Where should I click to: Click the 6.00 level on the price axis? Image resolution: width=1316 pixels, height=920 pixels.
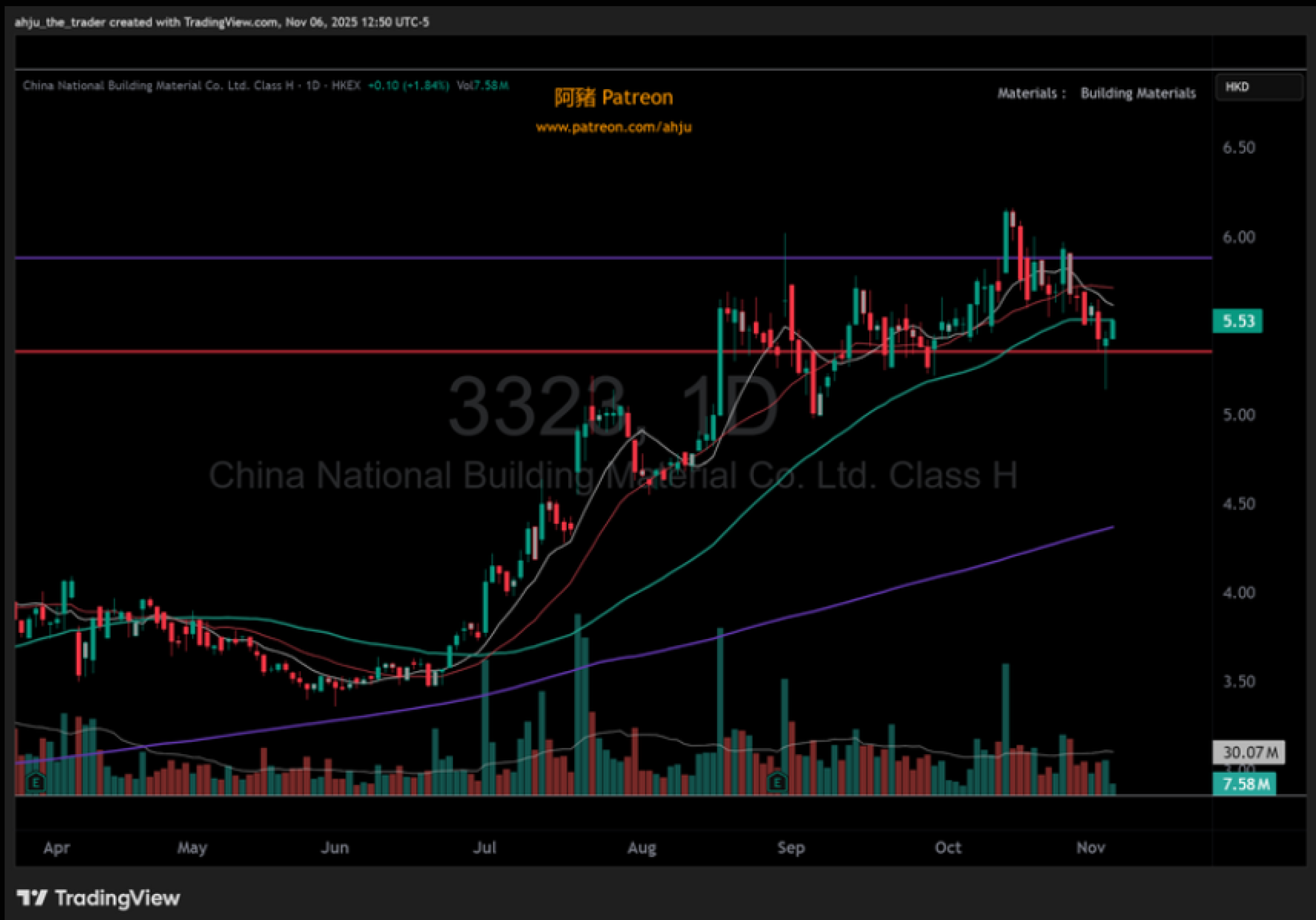[x=1239, y=237]
